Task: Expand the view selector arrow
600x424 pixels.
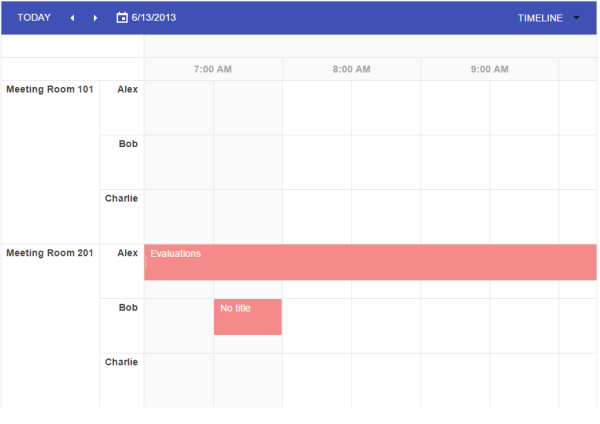Action: 576,18
